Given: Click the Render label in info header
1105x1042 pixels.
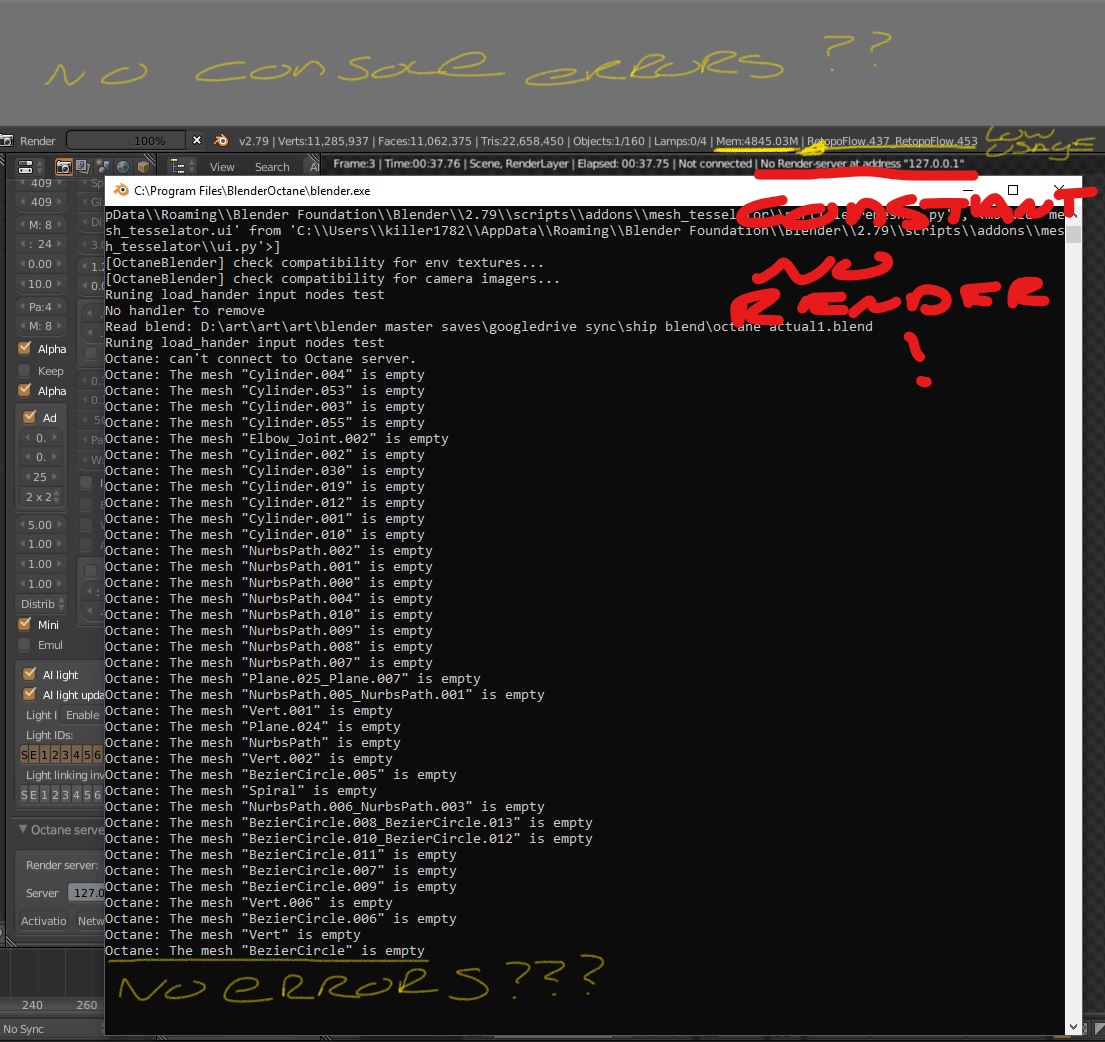Looking at the screenshot, I should tap(37, 141).
